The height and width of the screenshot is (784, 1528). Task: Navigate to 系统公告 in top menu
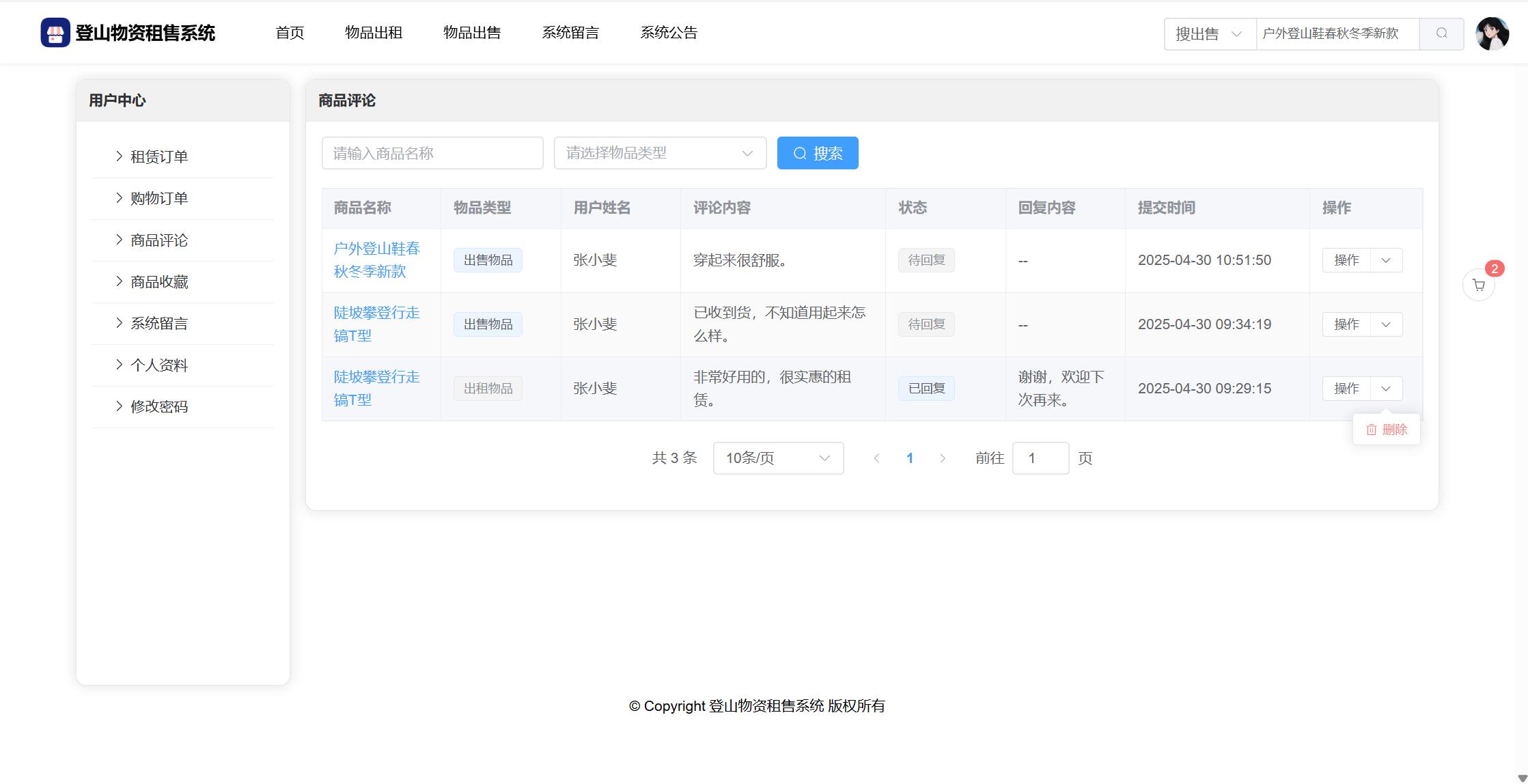click(669, 33)
